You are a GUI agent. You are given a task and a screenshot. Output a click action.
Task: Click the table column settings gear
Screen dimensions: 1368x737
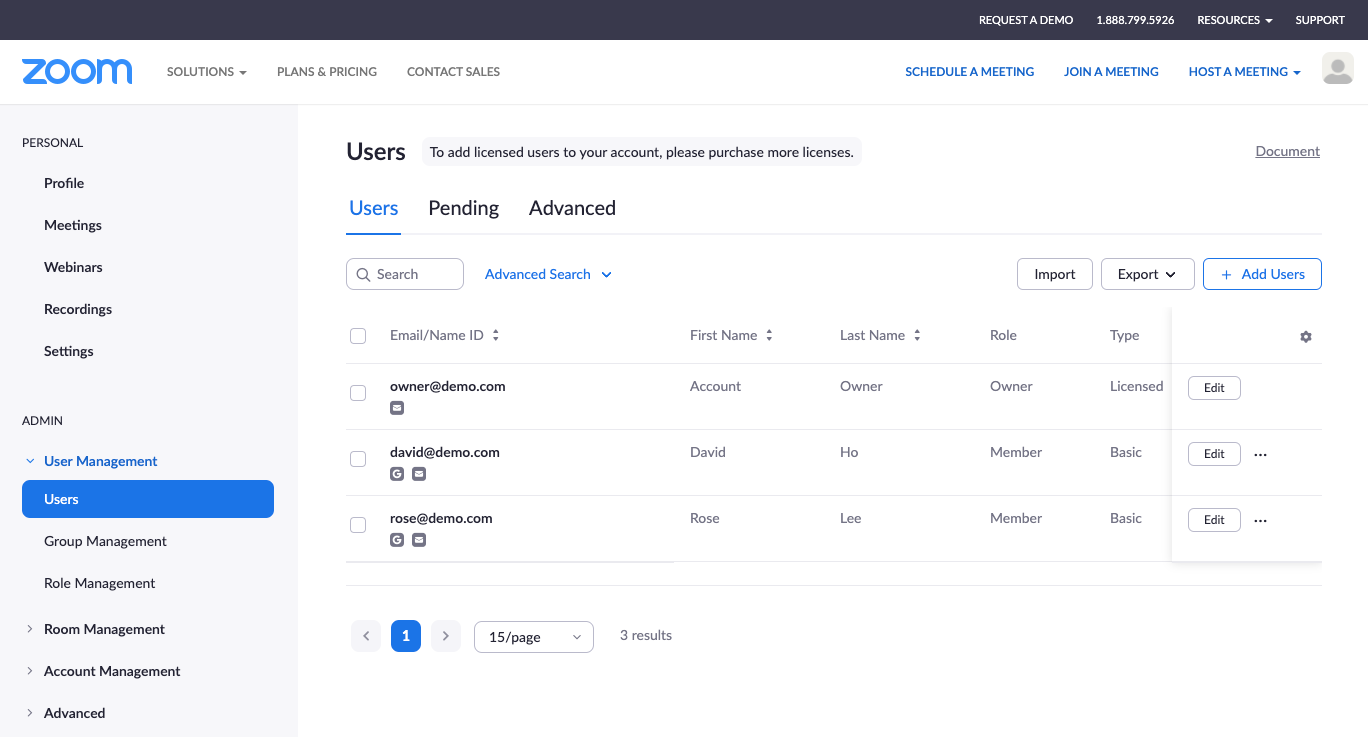[x=1305, y=337]
